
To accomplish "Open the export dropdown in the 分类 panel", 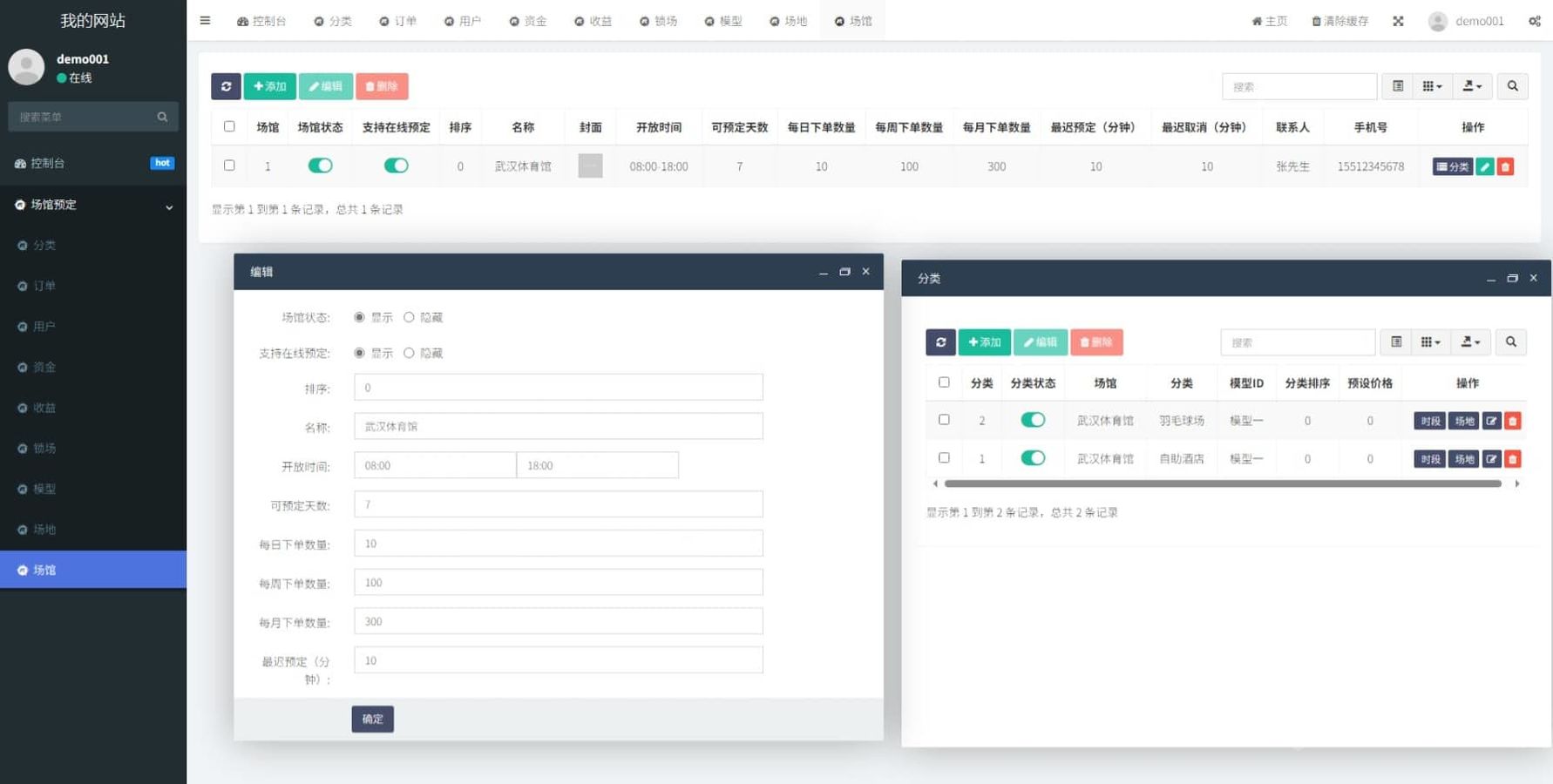I will pos(1470,342).
